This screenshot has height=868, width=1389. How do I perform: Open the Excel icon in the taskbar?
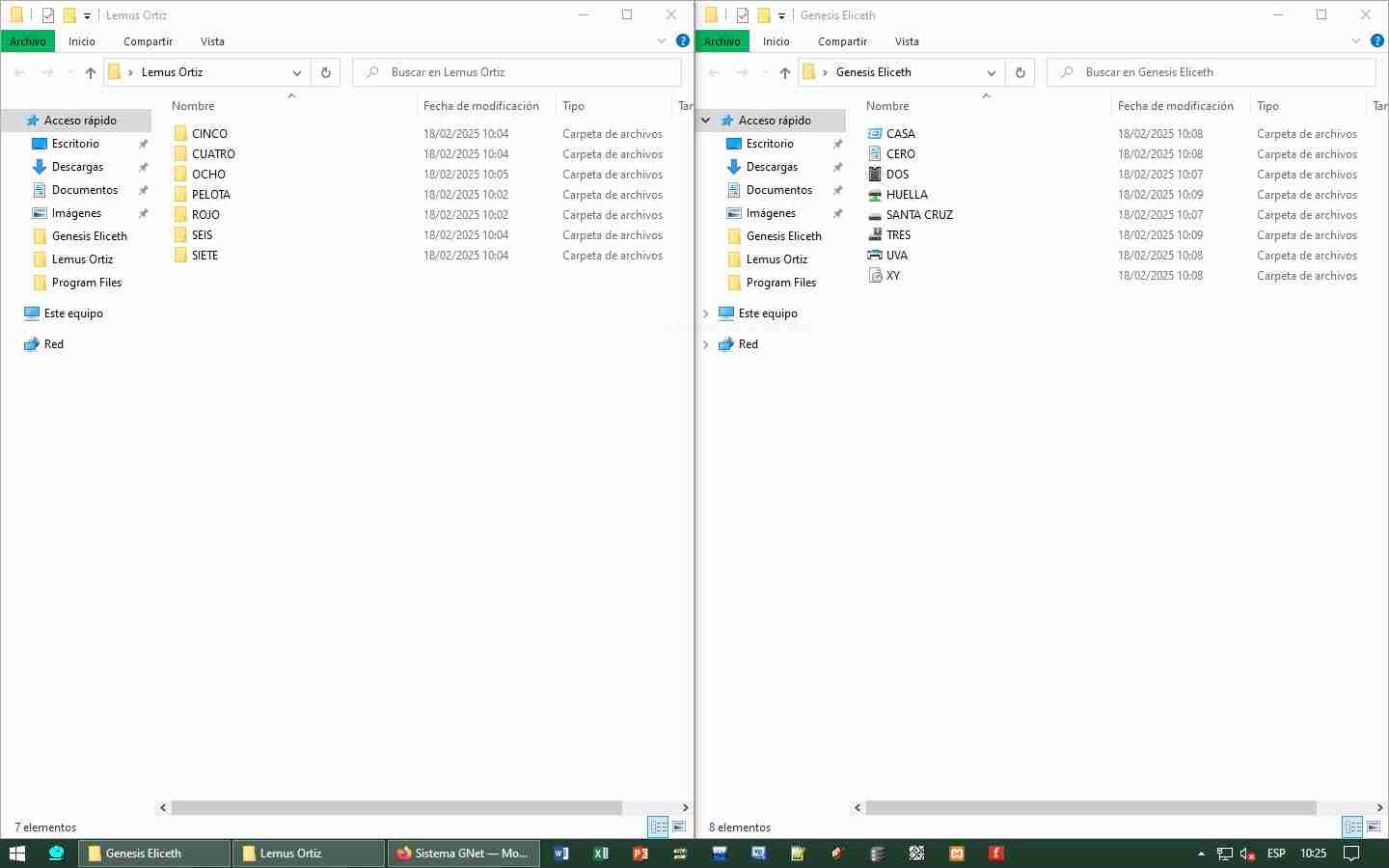point(601,854)
